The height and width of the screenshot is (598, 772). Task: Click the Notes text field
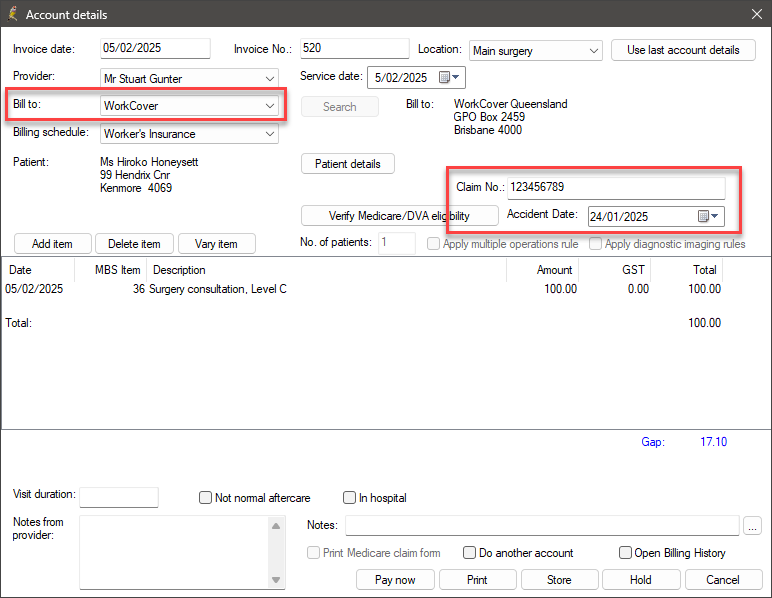point(542,526)
